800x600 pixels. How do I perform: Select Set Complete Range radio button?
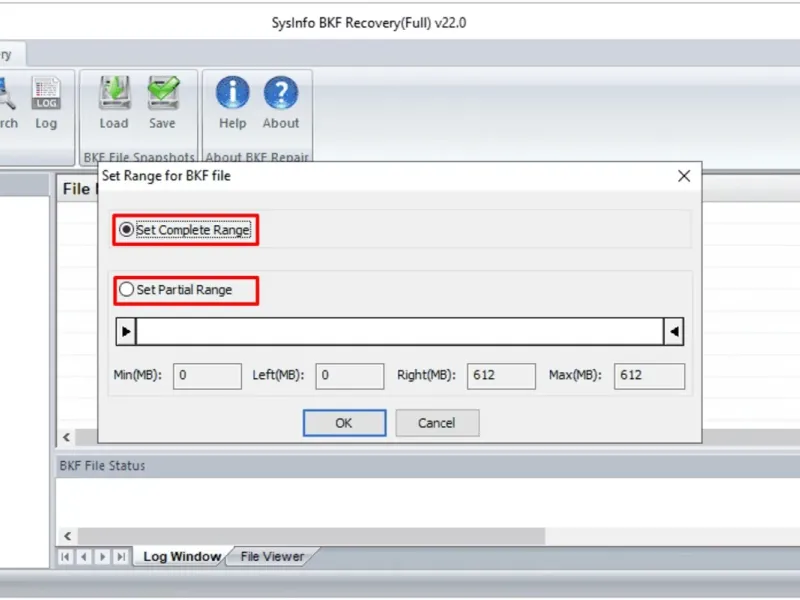pos(126,230)
